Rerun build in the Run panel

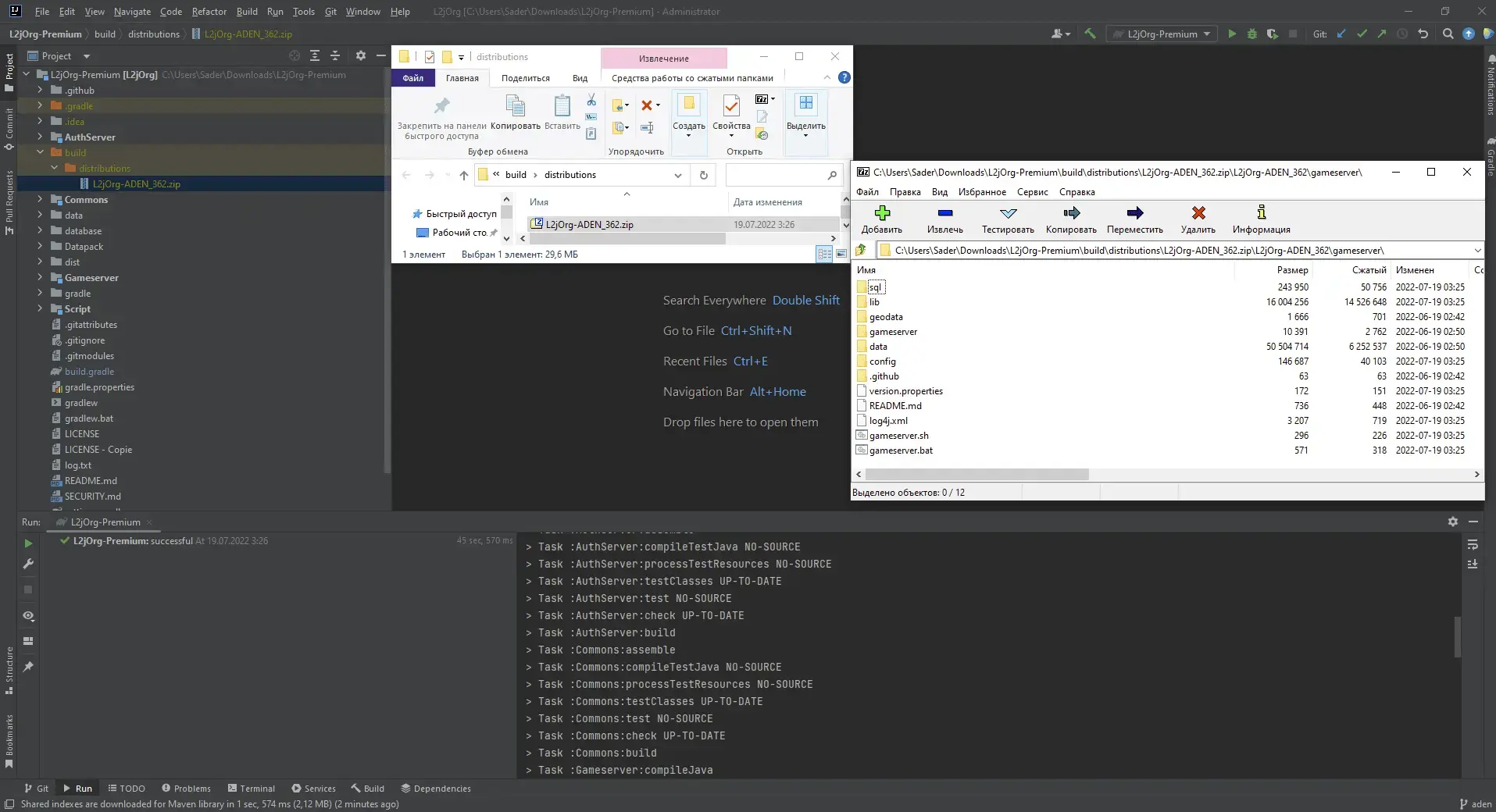point(28,543)
